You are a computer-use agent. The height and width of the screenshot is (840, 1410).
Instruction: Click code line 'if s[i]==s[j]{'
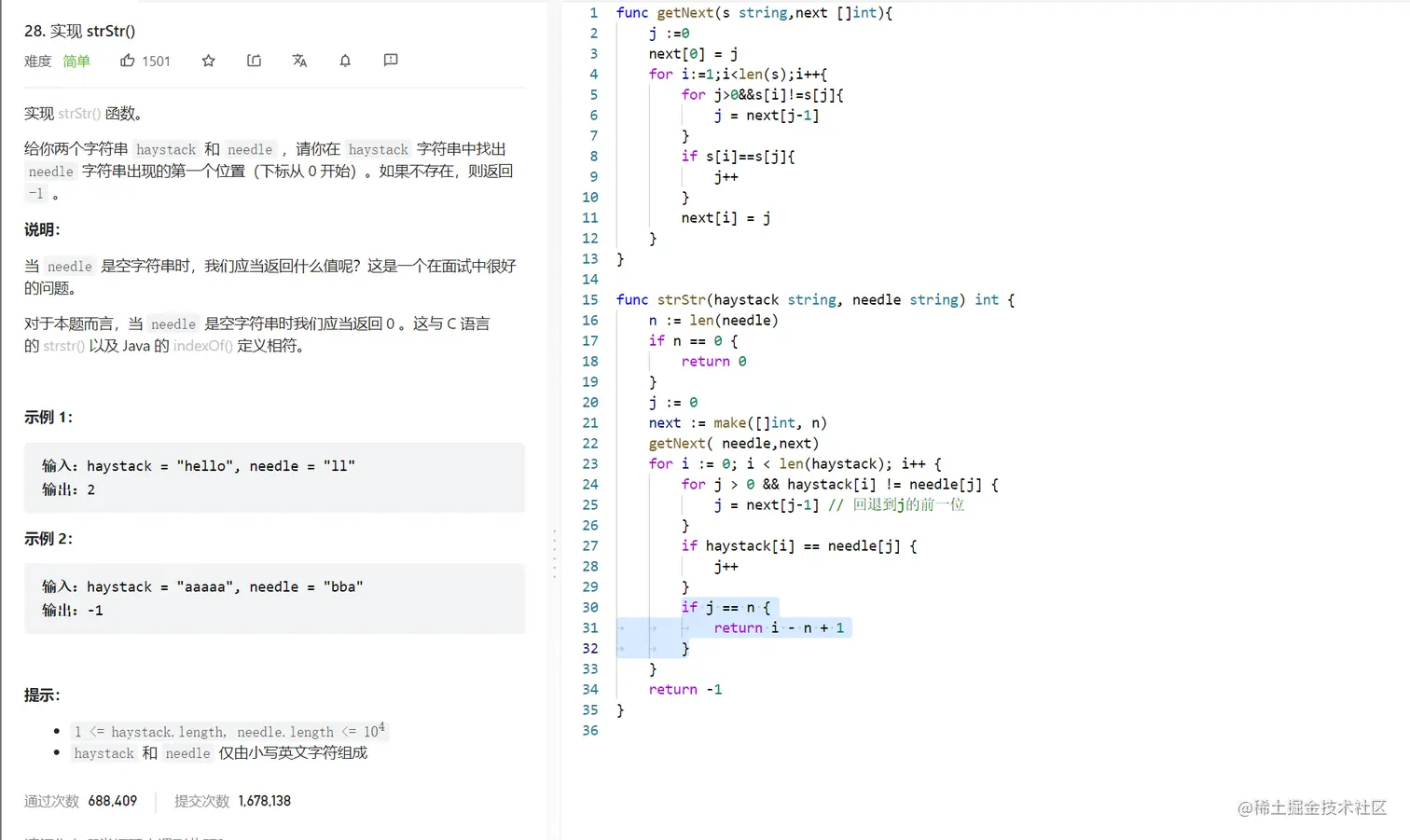click(738, 157)
